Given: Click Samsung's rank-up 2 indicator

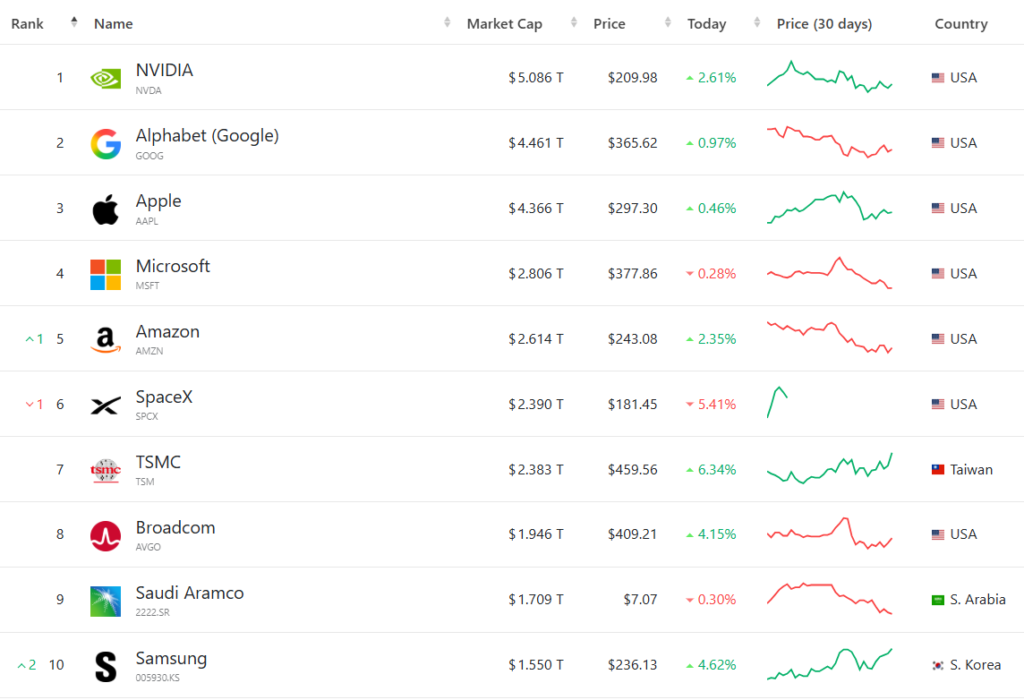Looking at the screenshot, I should point(27,665).
